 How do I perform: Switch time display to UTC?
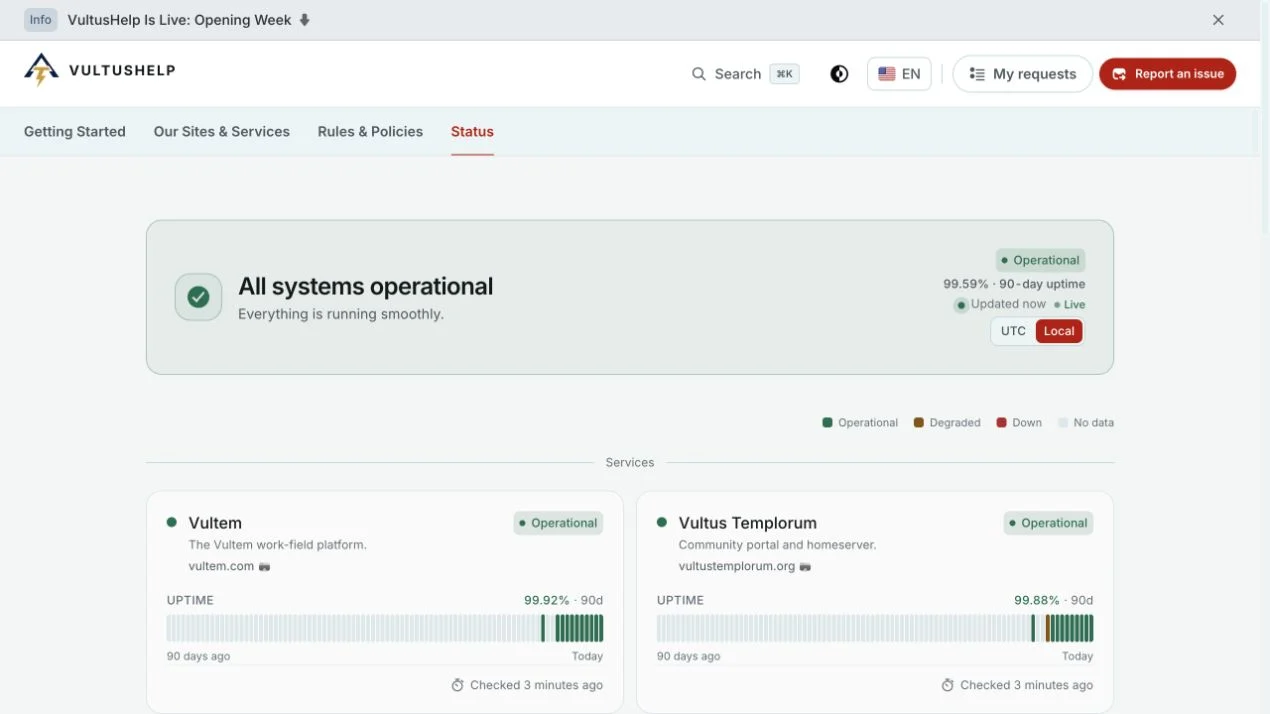click(x=1013, y=331)
